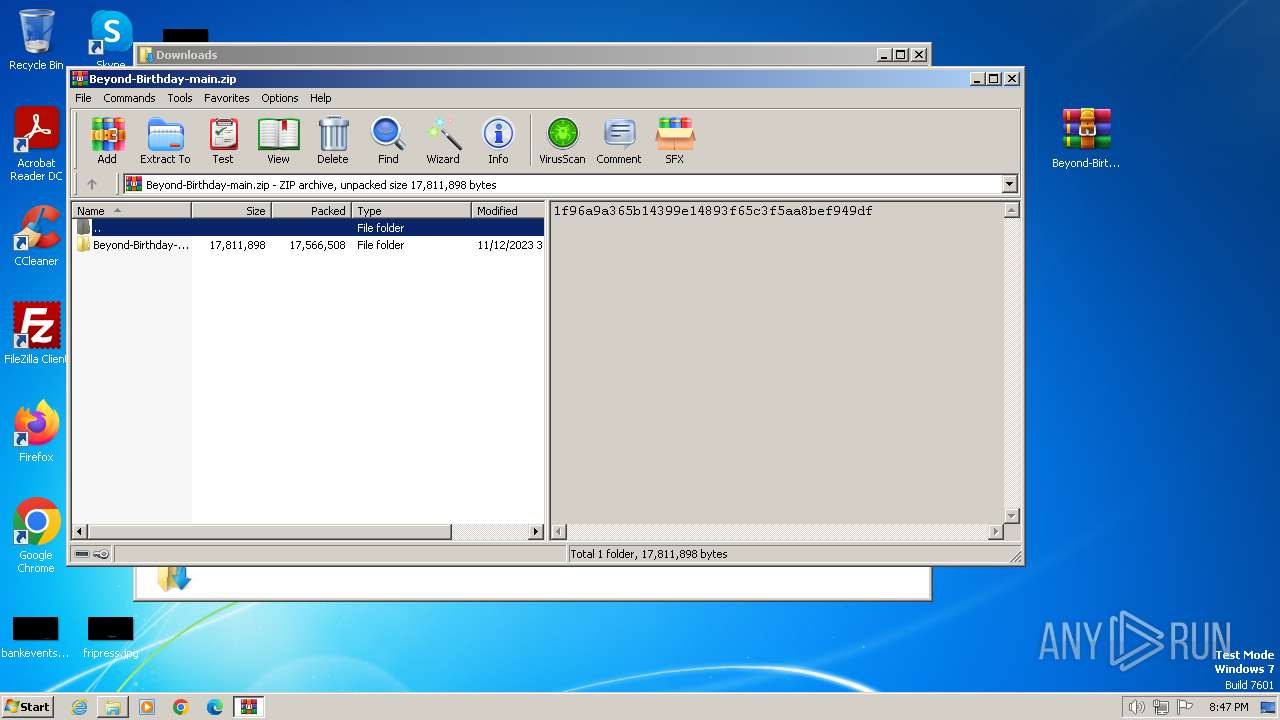The width and height of the screenshot is (1280, 720).
Task: Open the archive Comment tool
Action: 619,140
